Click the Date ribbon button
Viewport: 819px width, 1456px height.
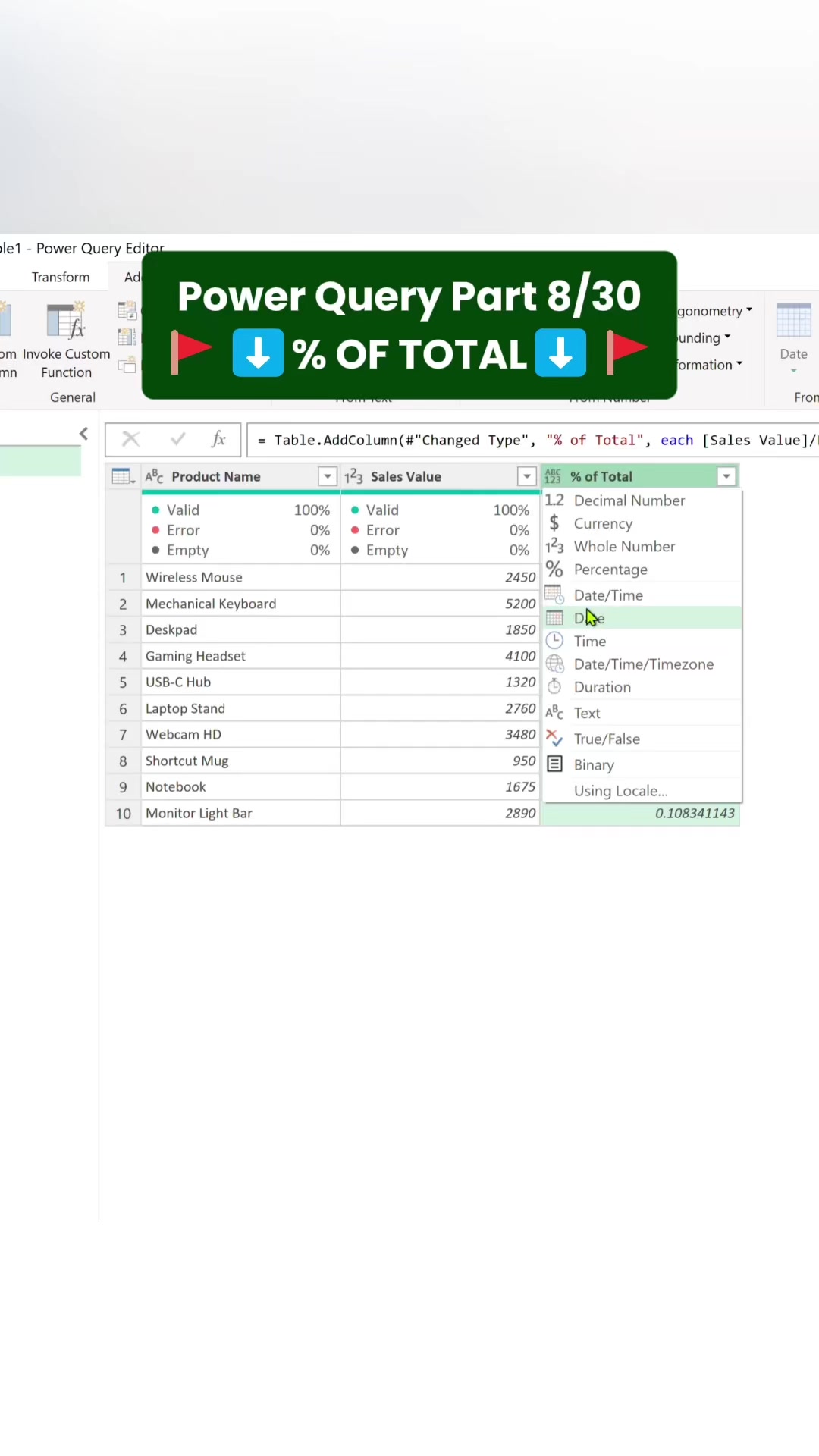click(x=794, y=337)
